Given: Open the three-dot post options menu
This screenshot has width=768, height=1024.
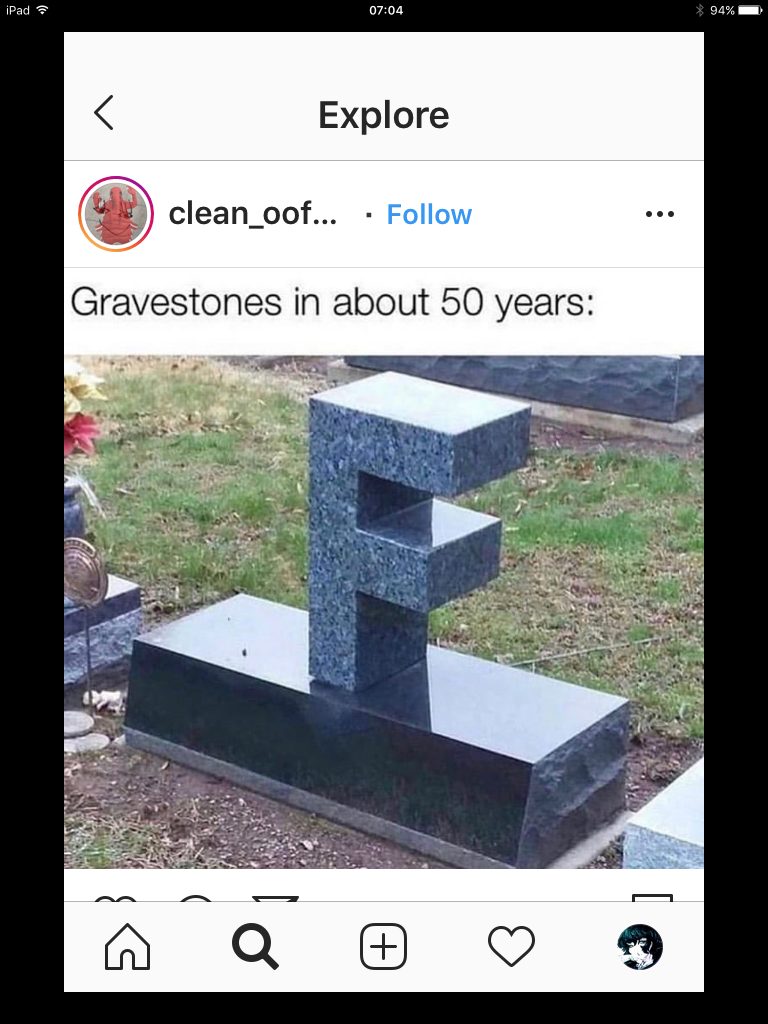Looking at the screenshot, I should [x=660, y=214].
